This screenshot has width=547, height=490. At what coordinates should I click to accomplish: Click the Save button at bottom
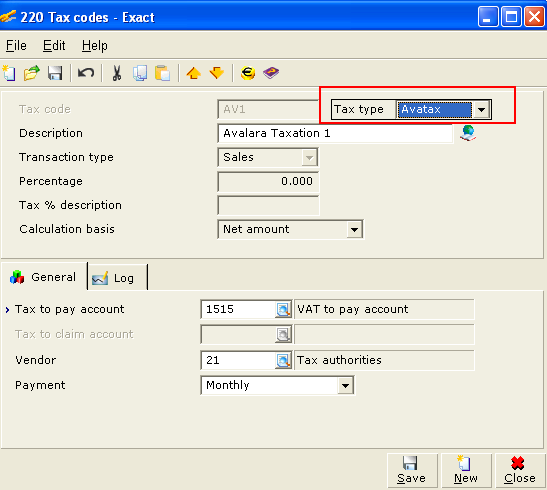[x=412, y=470]
